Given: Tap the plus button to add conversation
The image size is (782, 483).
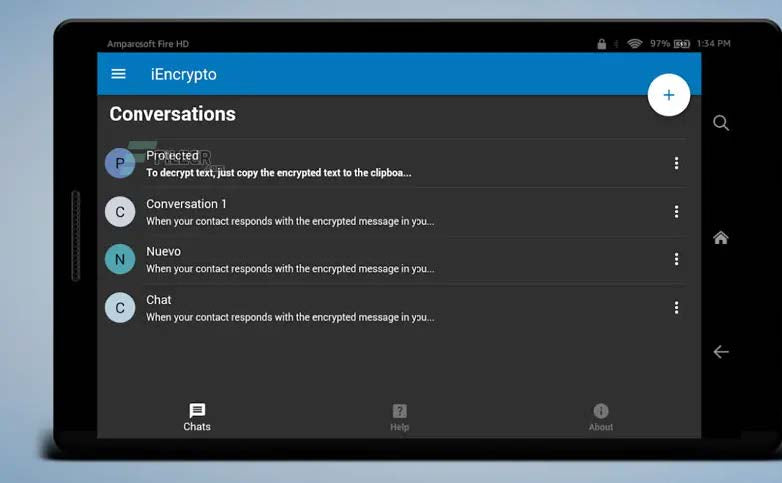Looking at the screenshot, I should pyautogui.click(x=668, y=95).
